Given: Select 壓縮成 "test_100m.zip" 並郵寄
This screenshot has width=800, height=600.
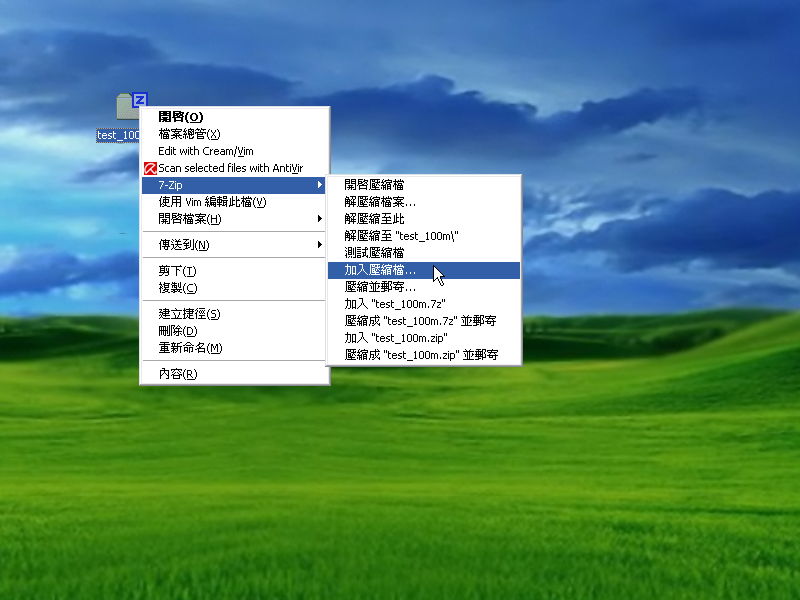Looking at the screenshot, I should pyautogui.click(x=424, y=355).
